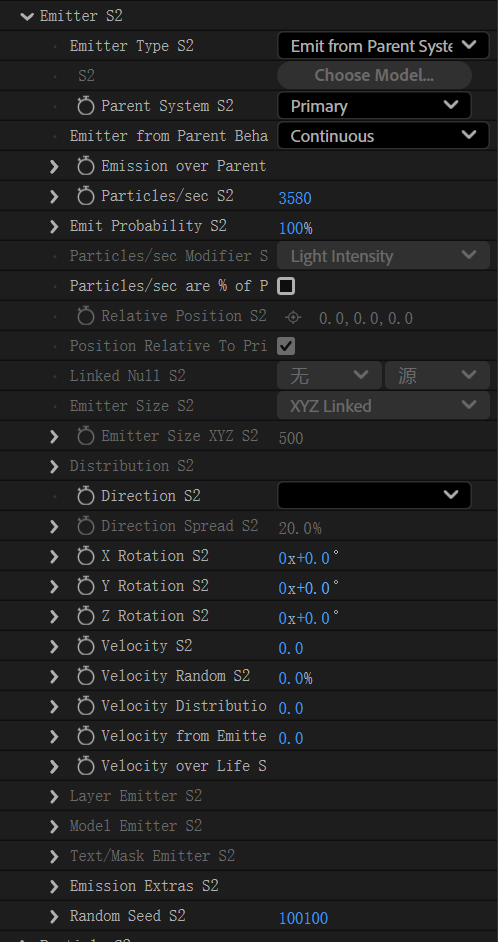The height and width of the screenshot is (942, 498).
Task: Open Emitter Type S2 dropdown
Action: click(x=383, y=46)
